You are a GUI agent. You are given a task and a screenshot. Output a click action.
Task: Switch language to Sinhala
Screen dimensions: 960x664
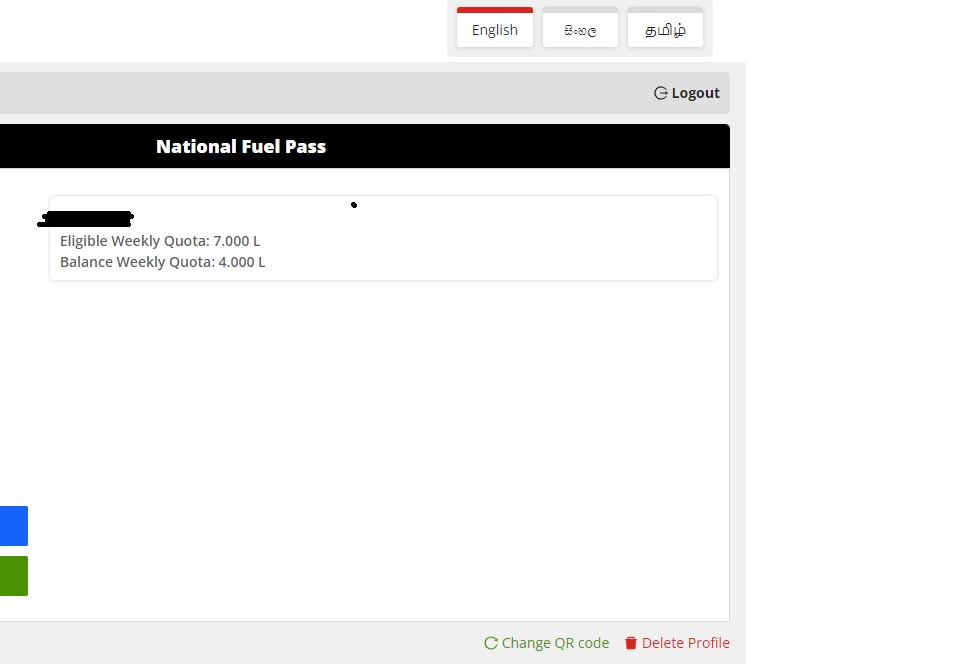pyautogui.click(x=580, y=28)
